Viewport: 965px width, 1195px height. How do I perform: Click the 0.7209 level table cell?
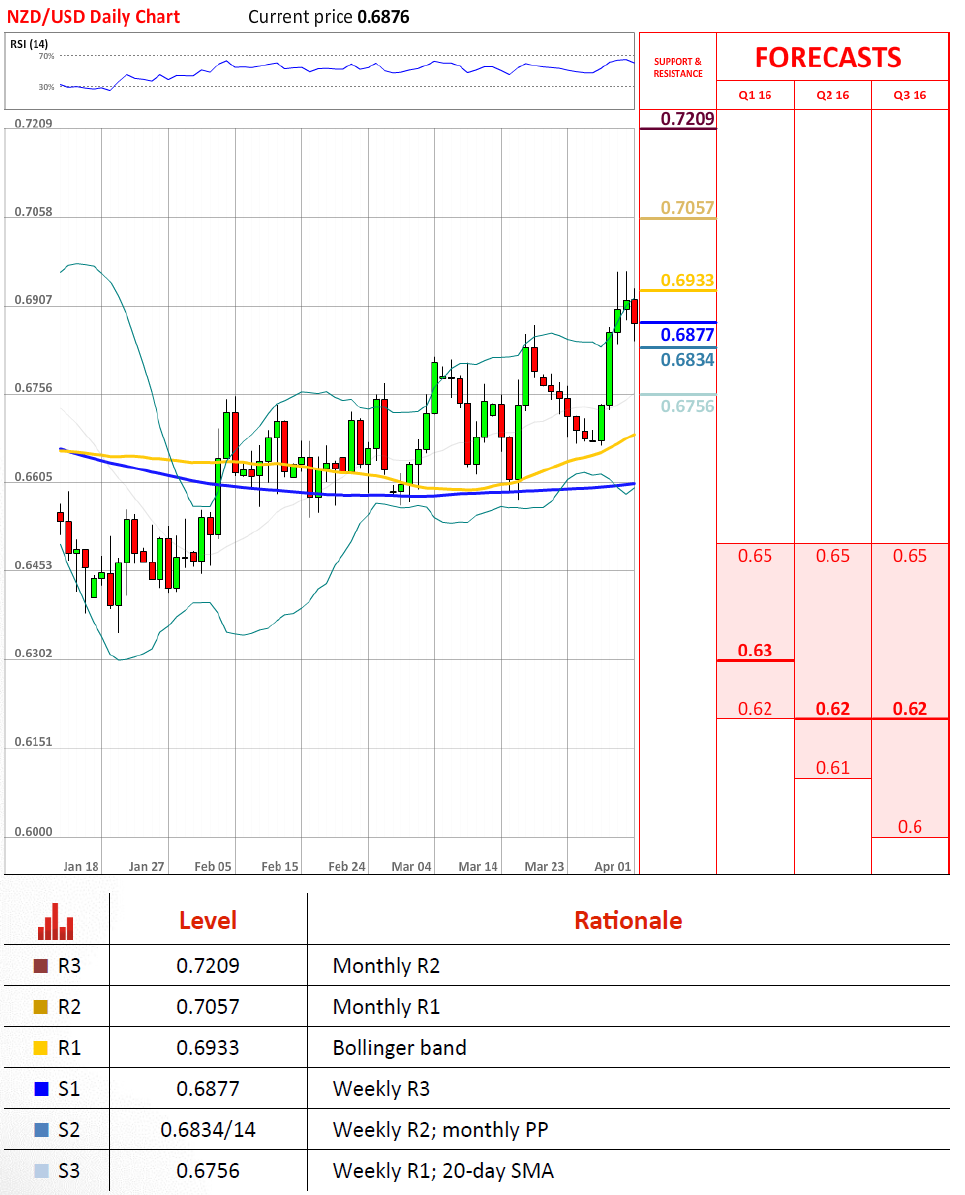click(207, 966)
